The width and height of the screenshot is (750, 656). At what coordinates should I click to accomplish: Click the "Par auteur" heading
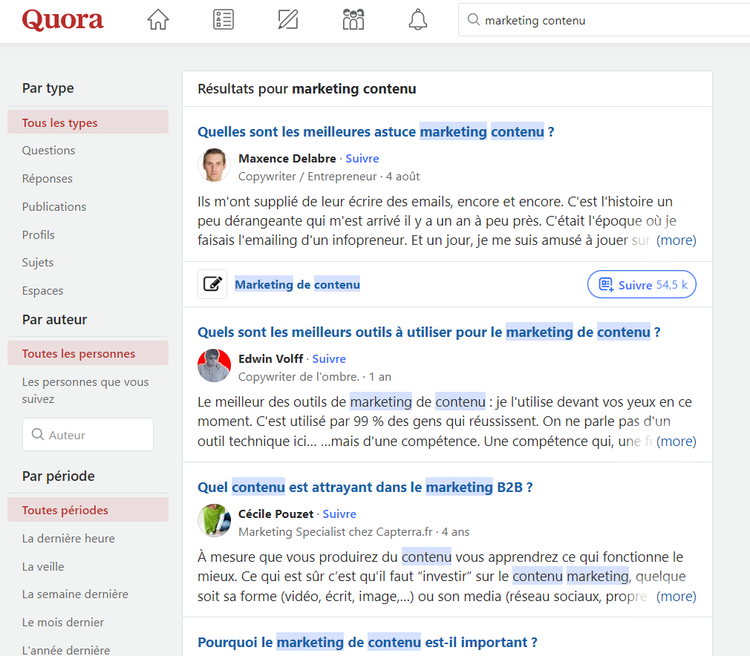55,320
